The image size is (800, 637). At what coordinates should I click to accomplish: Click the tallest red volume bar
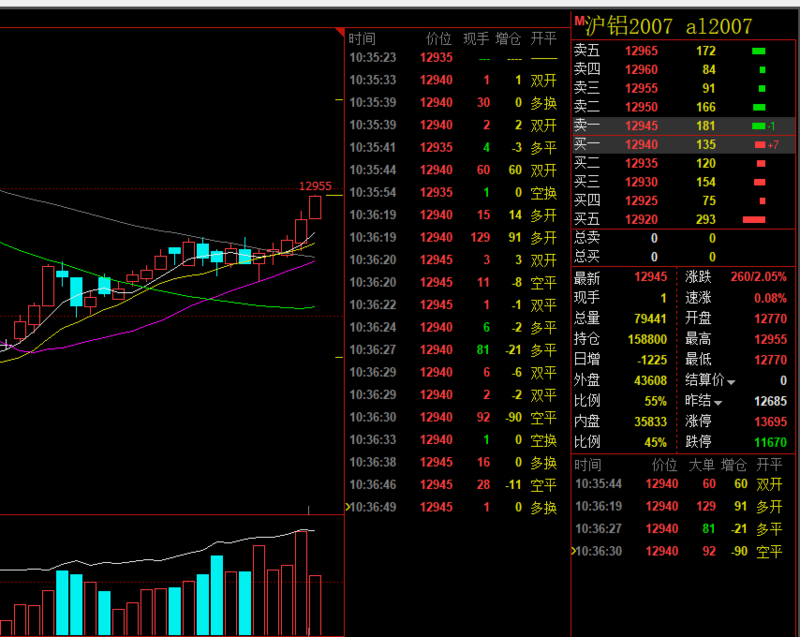click(301, 582)
